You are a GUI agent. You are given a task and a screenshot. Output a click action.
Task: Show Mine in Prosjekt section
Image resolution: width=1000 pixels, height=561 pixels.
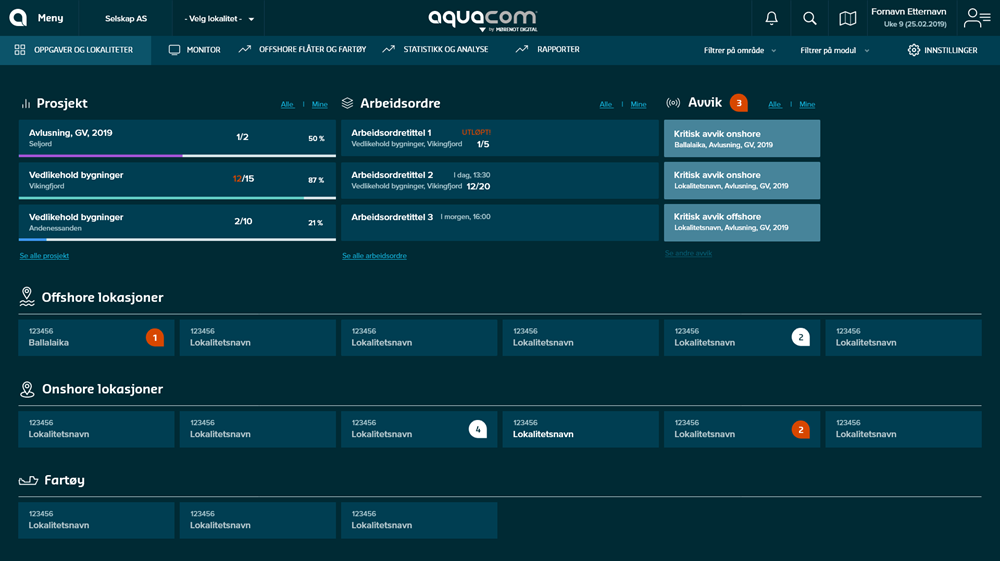[320, 104]
